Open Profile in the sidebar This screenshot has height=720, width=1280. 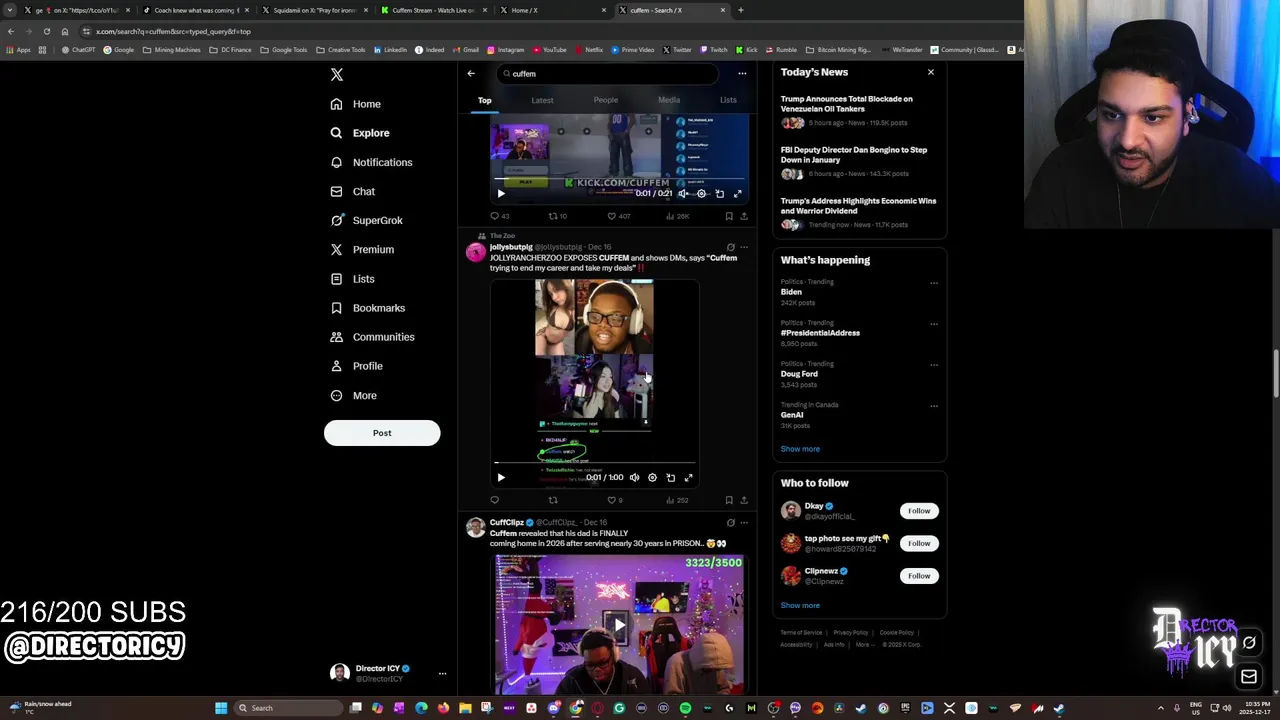[356, 366]
